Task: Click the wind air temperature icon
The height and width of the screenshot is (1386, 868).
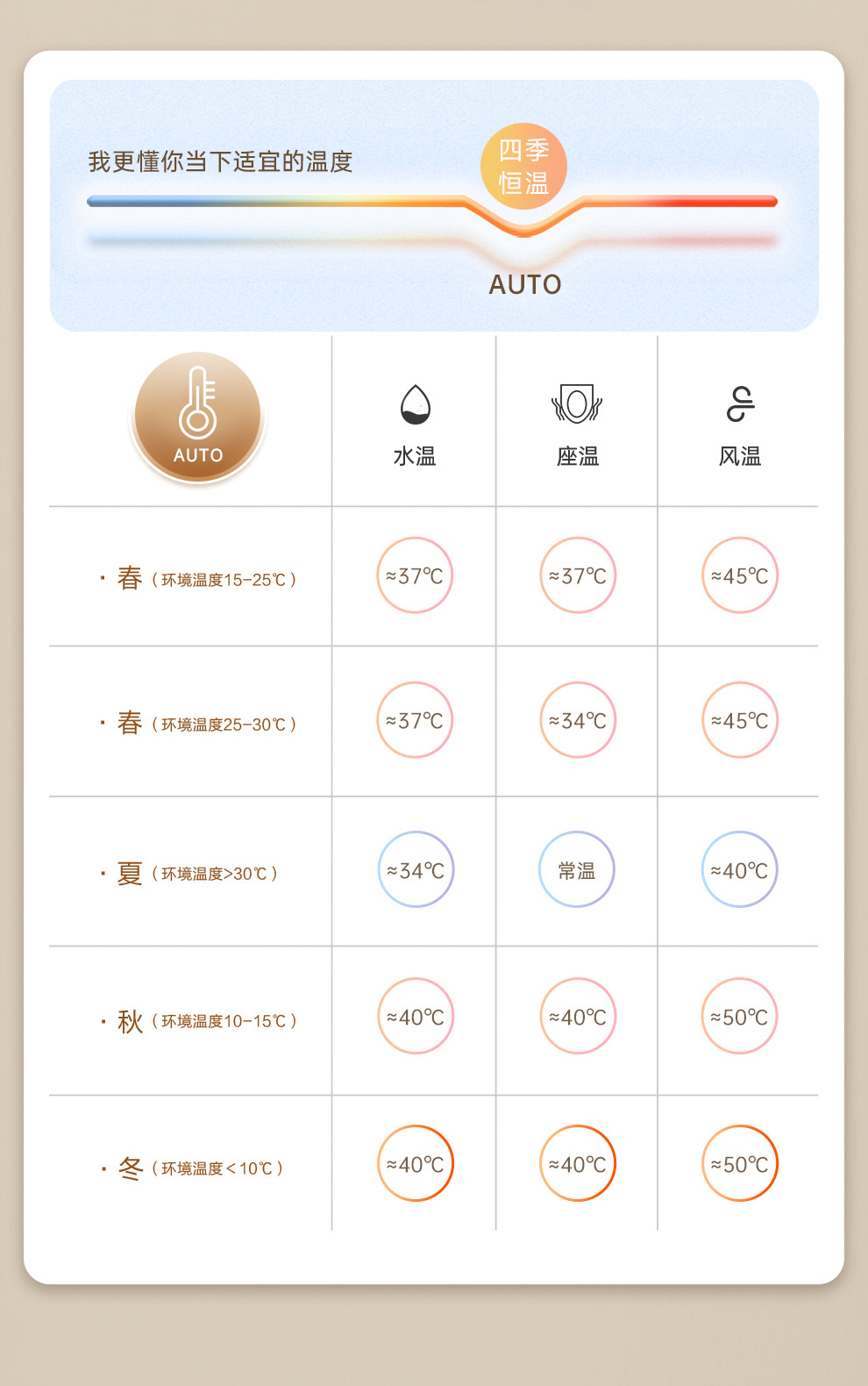Action: coord(740,404)
